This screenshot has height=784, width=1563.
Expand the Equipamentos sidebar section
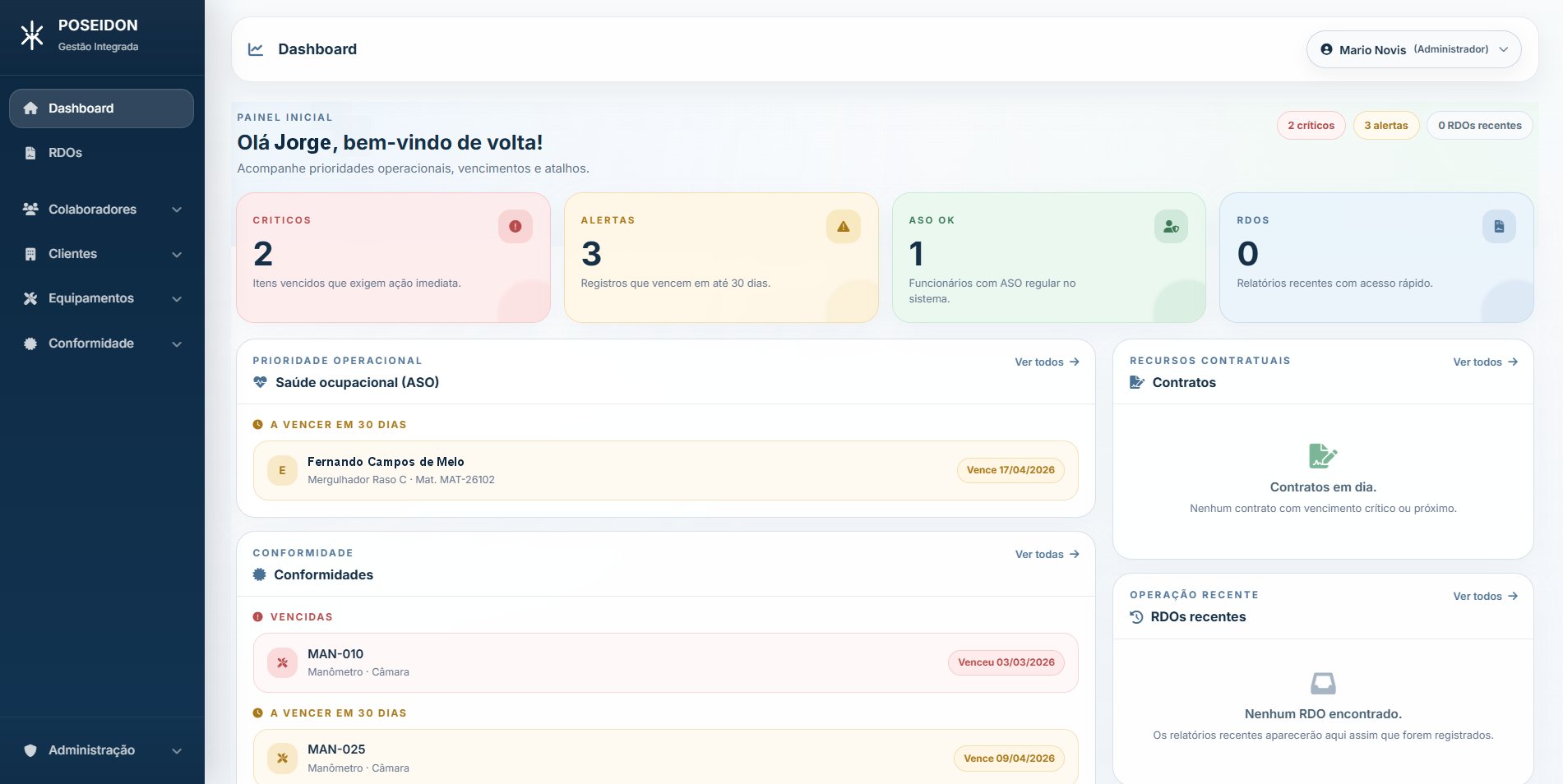(x=101, y=298)
